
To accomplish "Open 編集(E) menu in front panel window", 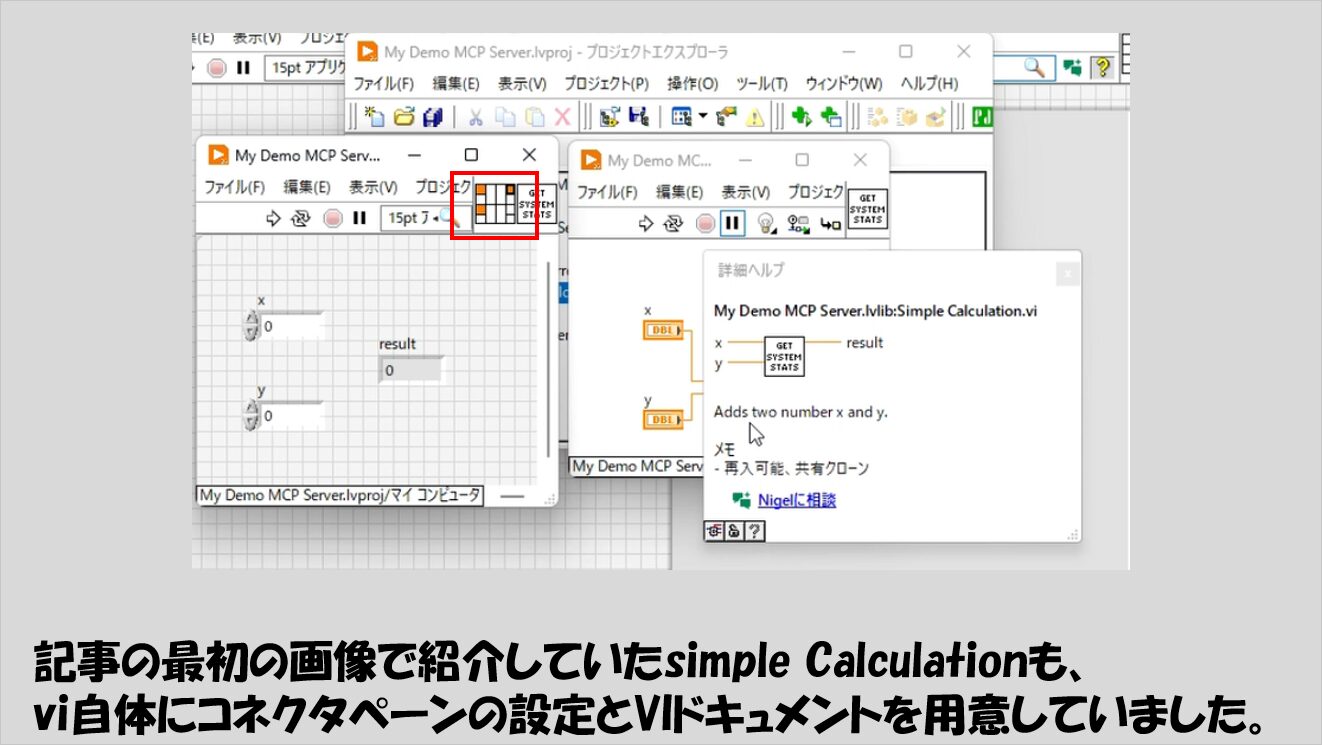I will (306, 187).
